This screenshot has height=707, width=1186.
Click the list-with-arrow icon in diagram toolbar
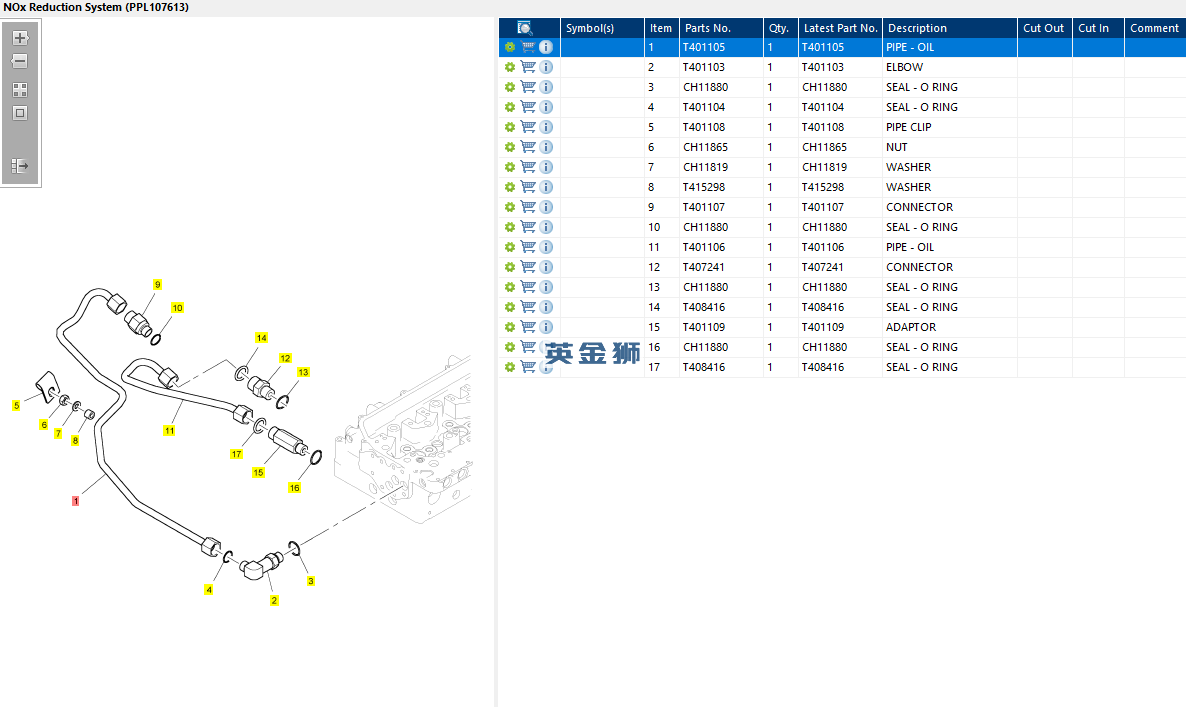[20, 166]
